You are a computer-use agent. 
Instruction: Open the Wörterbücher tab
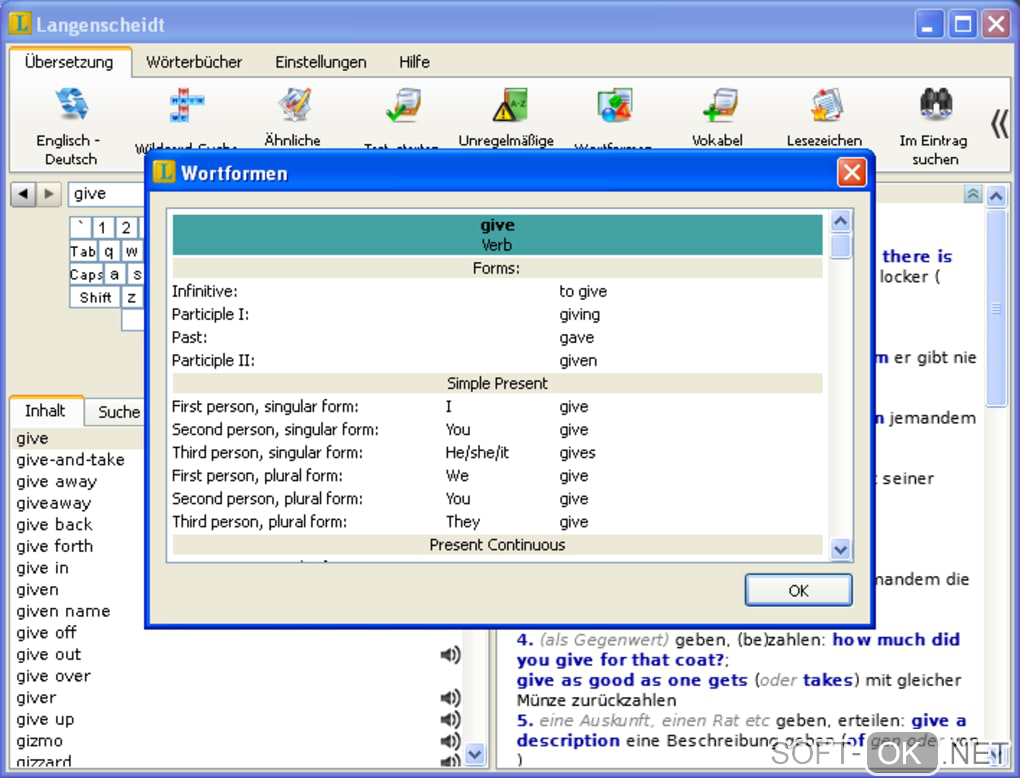pyautogui.click(x=194, y=62)
